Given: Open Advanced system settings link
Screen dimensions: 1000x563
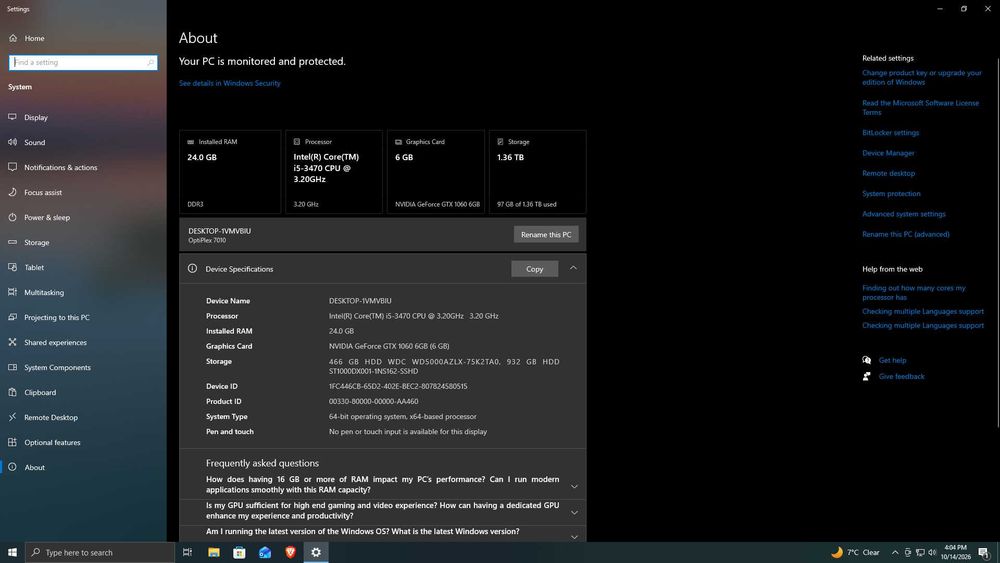Looking at the screenshot, I should point(904,214).
